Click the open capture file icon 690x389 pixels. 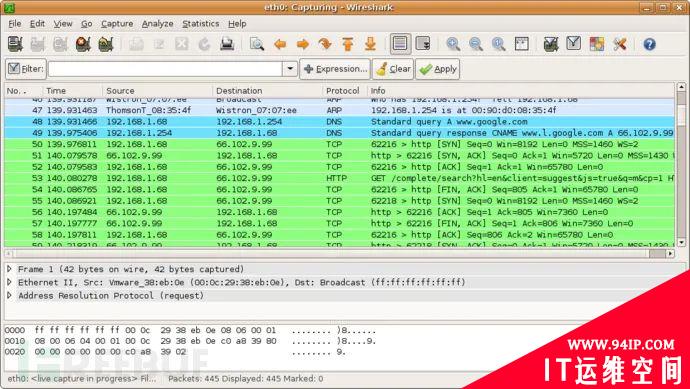(136, 44)
